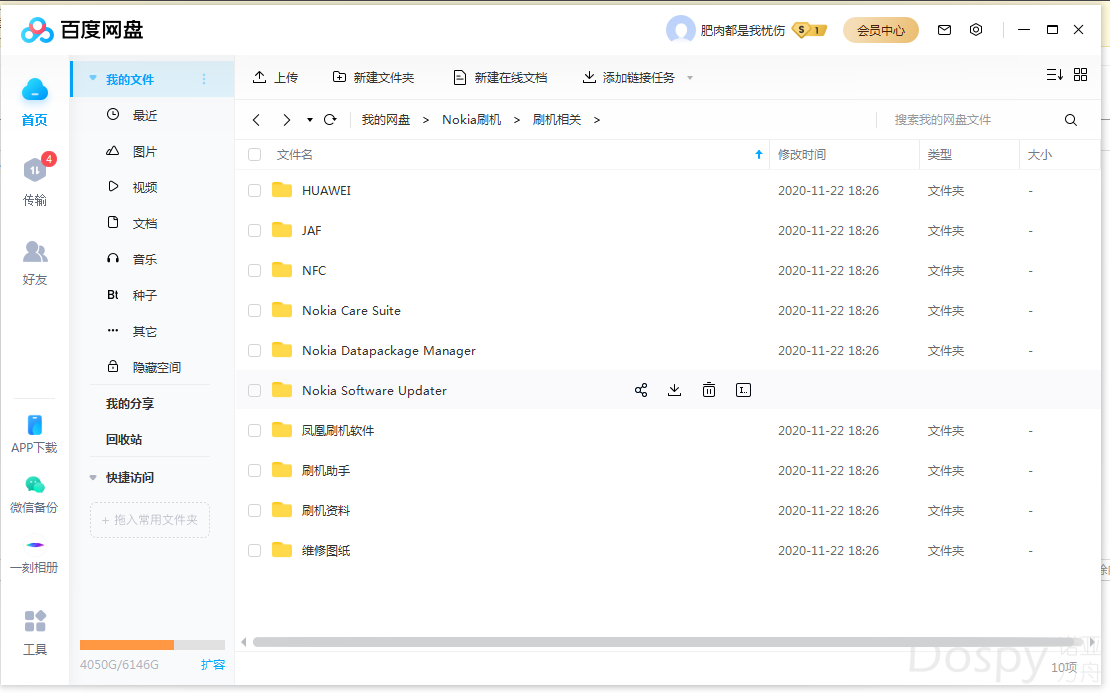1110x693 pixels.
Task: Open 回收站 in sidebar
Action: (125, 440)
